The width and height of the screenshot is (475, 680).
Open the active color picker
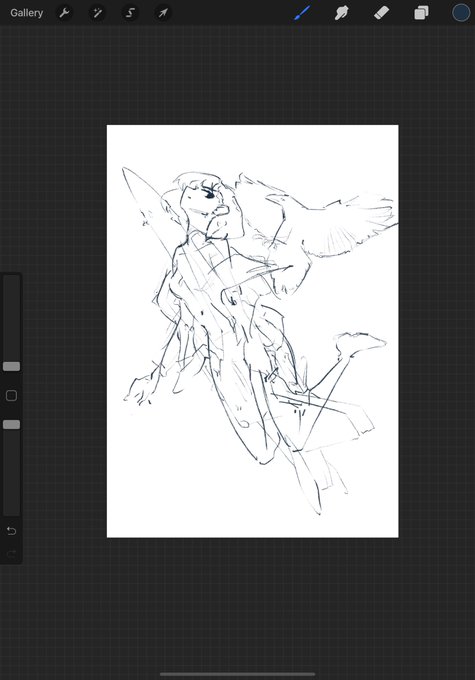(461, 13)
